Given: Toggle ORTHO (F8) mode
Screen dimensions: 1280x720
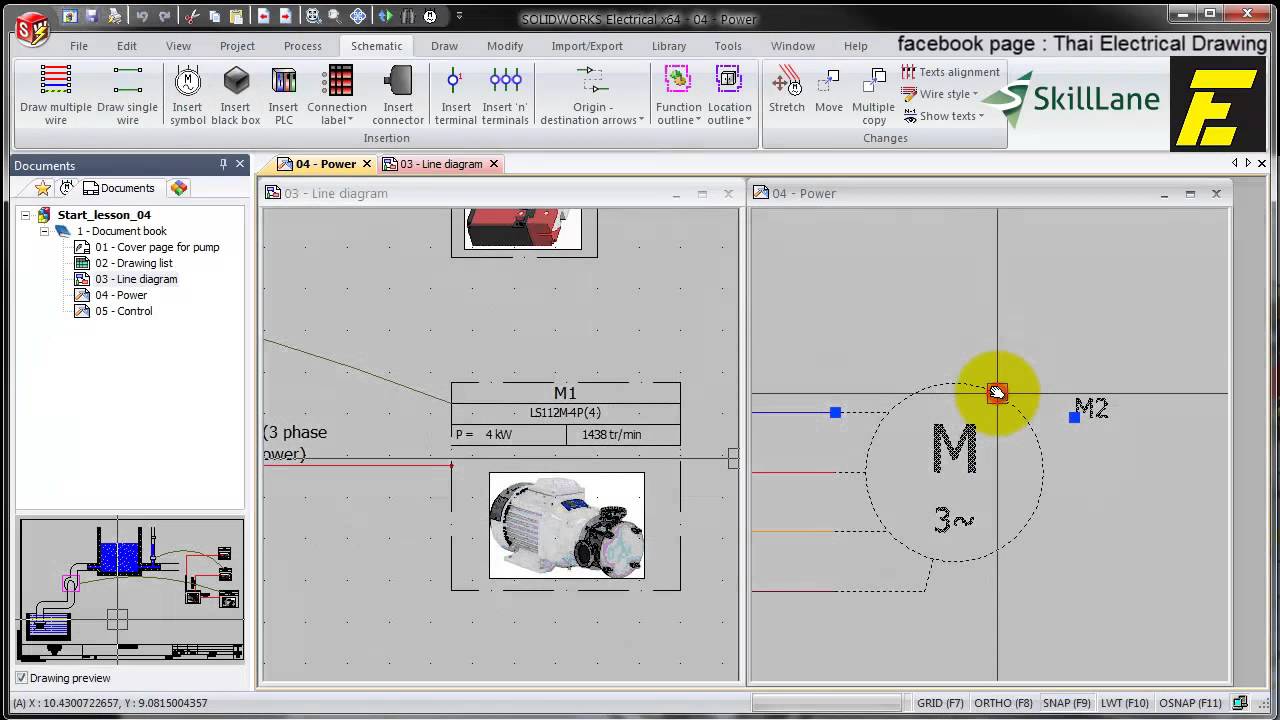Looking at the screenshot, I should click(1003, 703).
